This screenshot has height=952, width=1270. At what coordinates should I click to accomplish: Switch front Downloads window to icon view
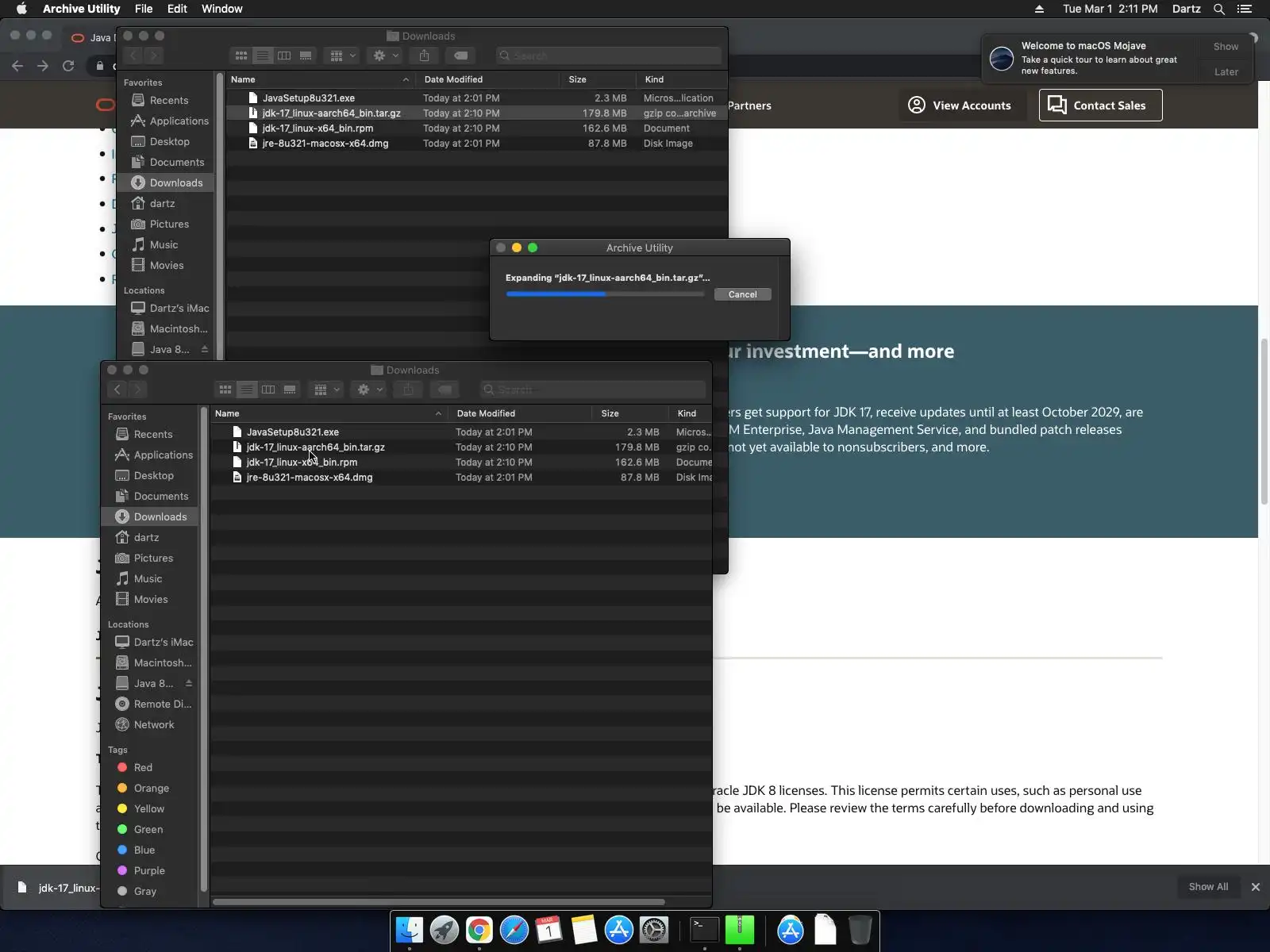pyautogui.click(x=225, y=390)
